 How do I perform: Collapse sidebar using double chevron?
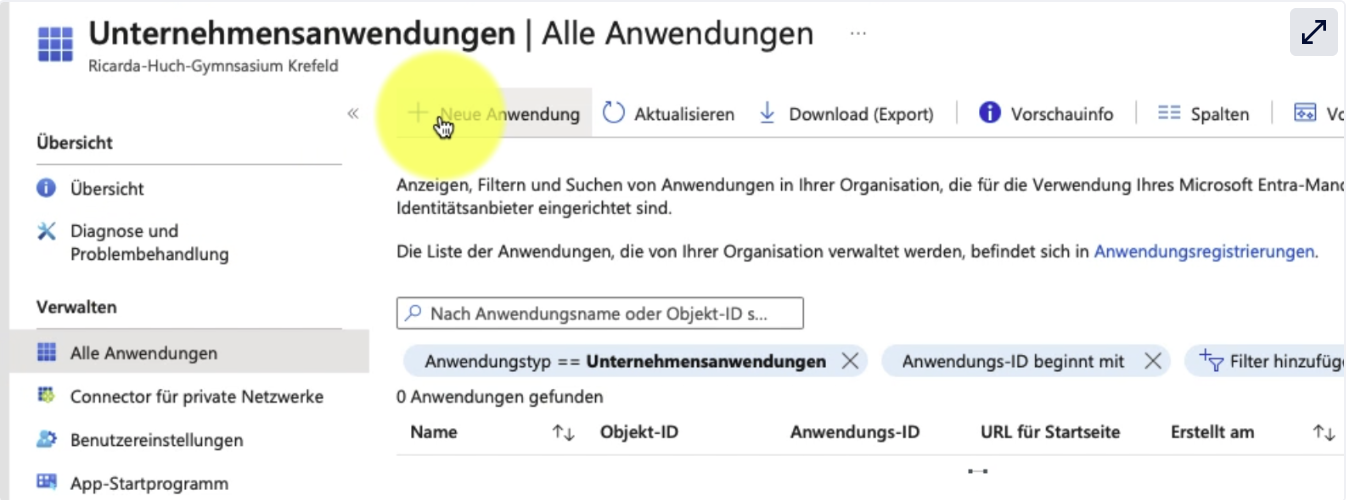(353, 113)
